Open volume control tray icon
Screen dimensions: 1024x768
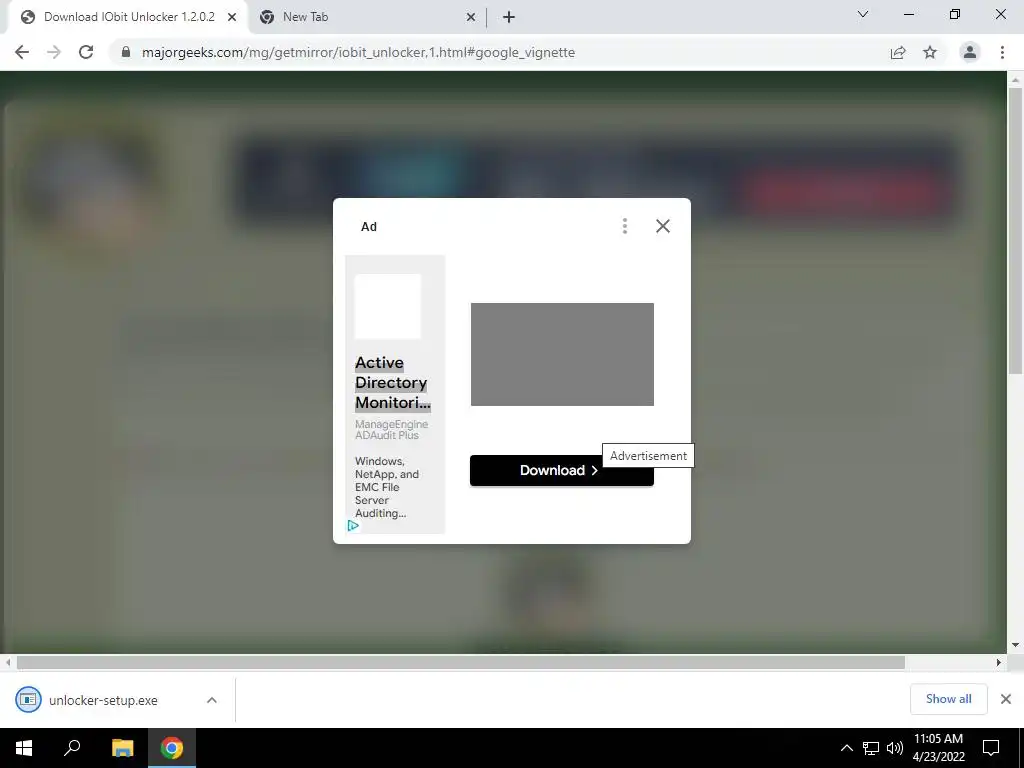895,748
